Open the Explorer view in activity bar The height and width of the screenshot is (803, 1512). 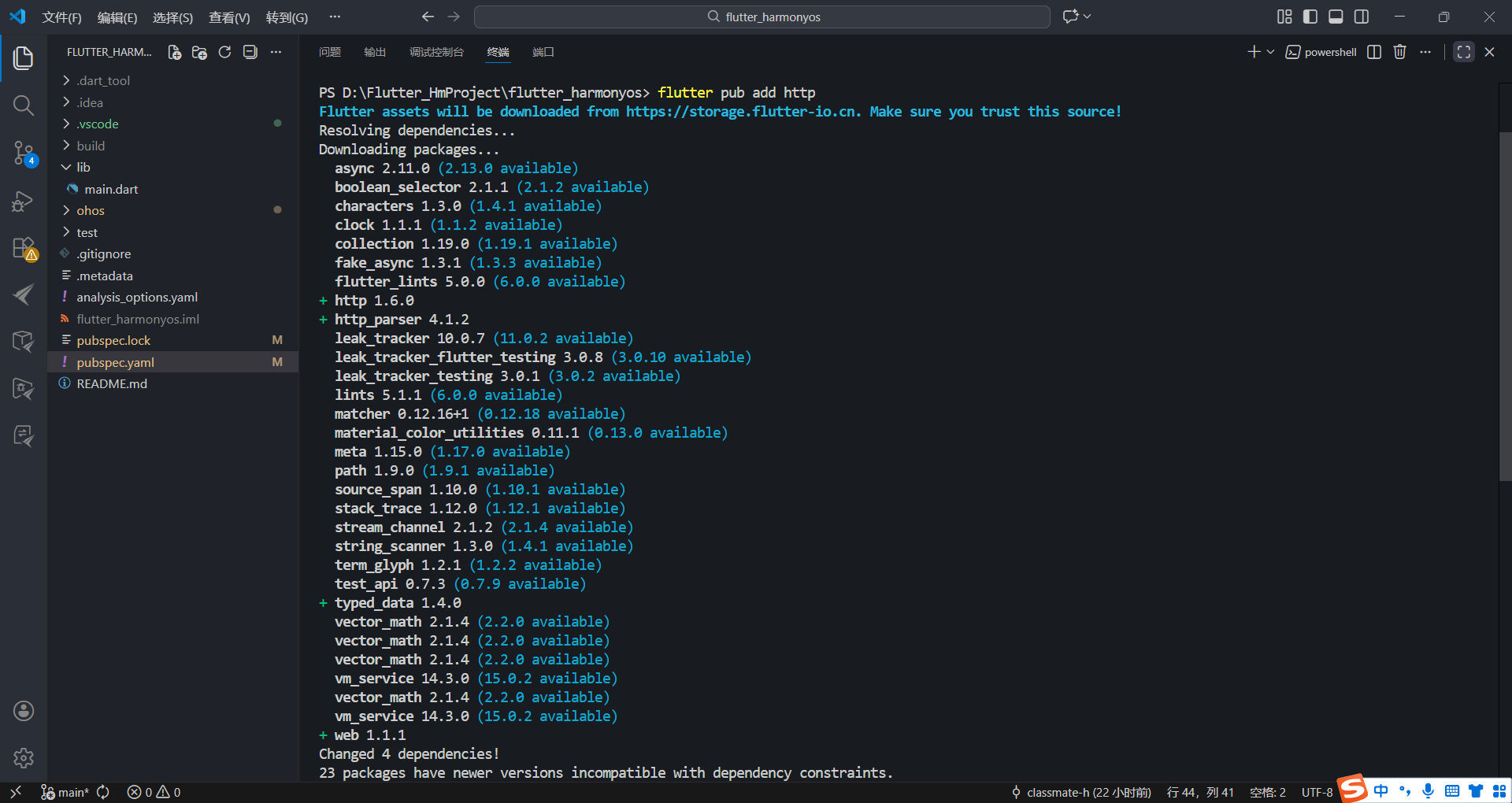[x=24, y=57]
